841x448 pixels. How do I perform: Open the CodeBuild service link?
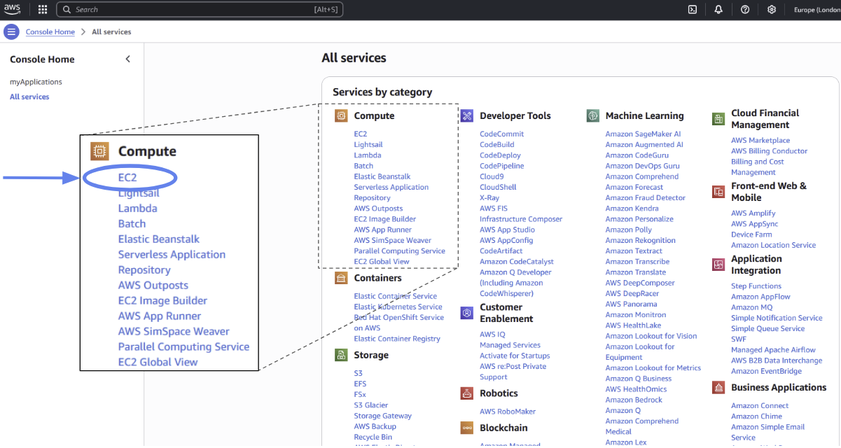click(497, 144)
